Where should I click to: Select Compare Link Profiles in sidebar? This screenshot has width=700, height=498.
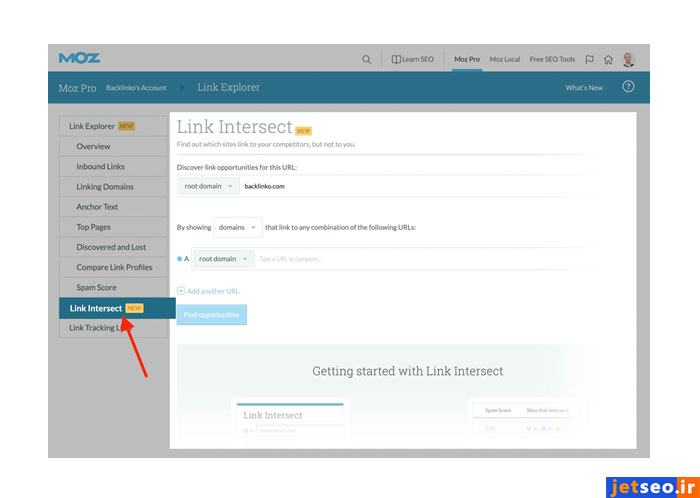point(114,267)
